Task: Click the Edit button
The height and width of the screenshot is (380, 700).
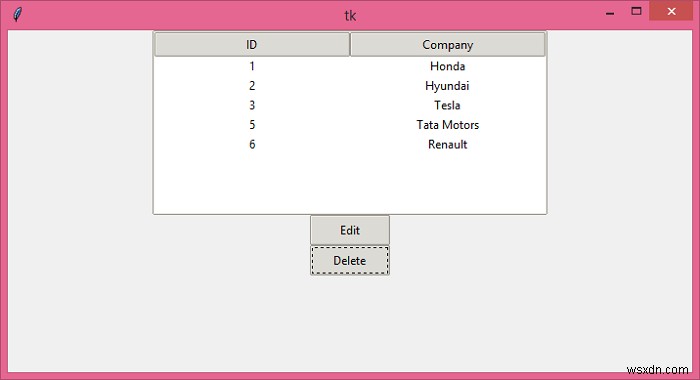Action: (x=350, y=230)
